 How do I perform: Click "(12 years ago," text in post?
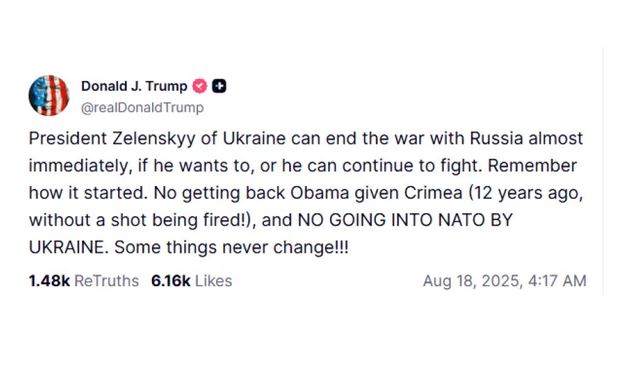click(526, 193)
